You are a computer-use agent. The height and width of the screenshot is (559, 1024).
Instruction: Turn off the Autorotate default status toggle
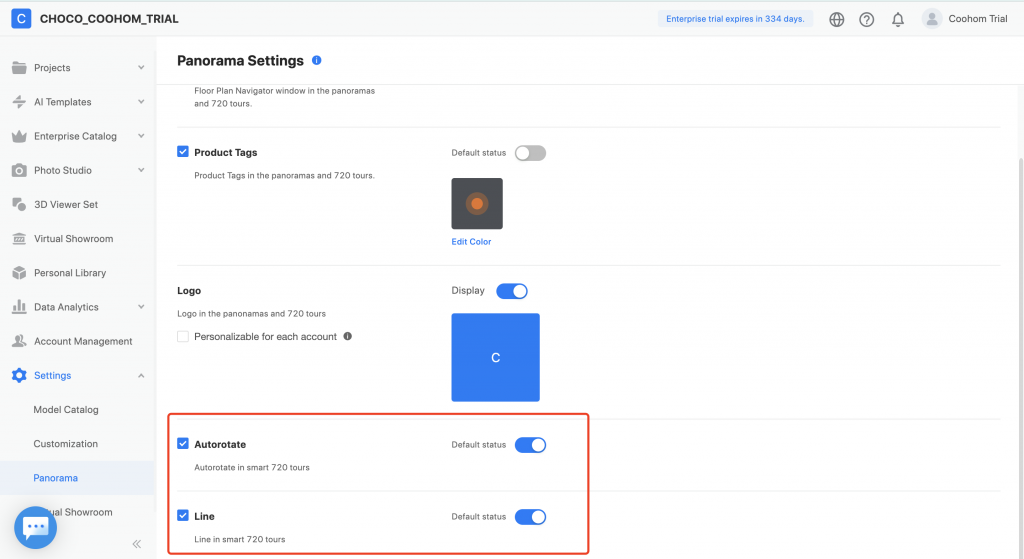click(x=530, y=445)
